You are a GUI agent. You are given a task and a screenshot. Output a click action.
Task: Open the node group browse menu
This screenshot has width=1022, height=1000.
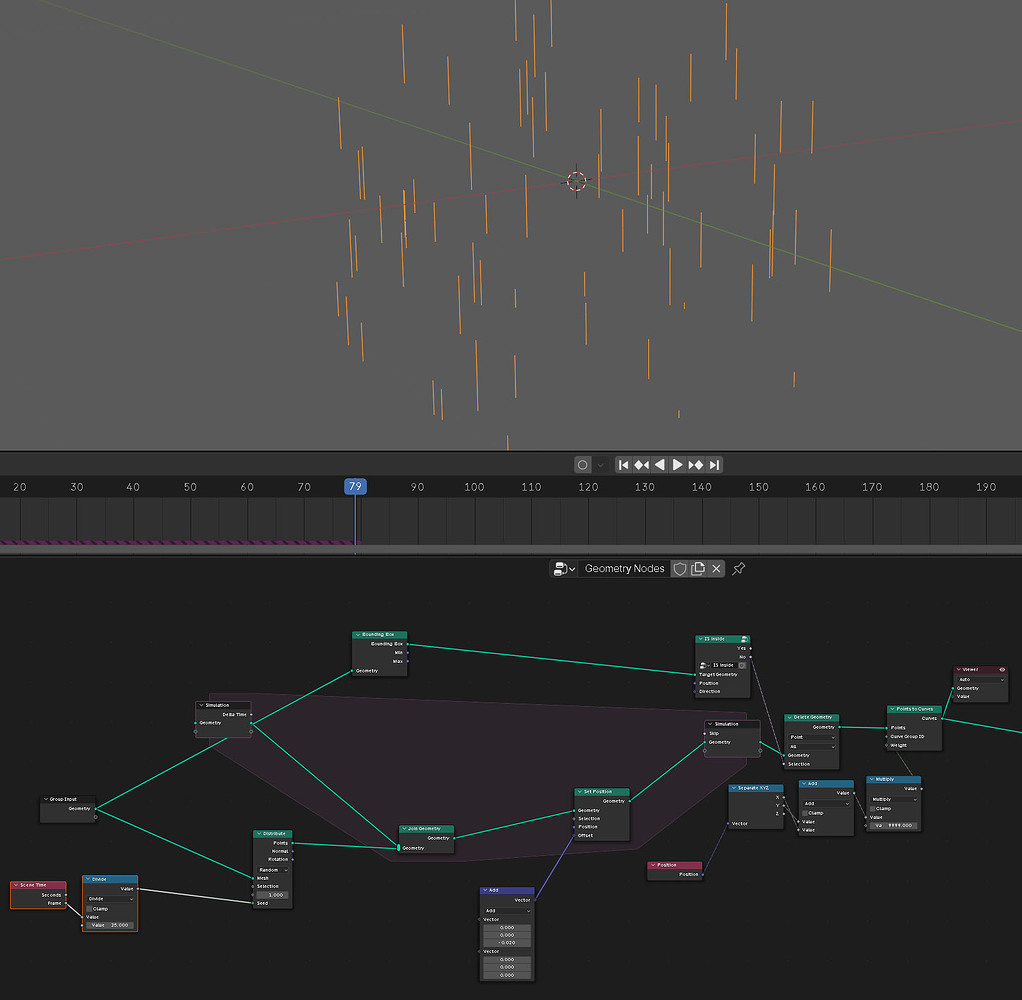coord(564,569)
